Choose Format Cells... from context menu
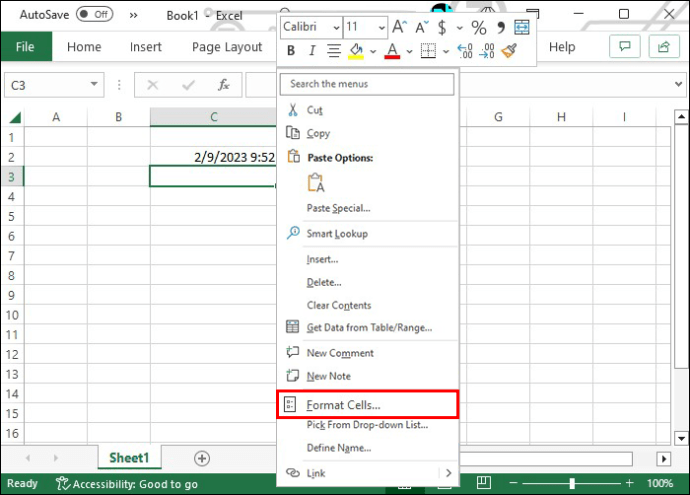The image size is (690, 495). [343, 405]
